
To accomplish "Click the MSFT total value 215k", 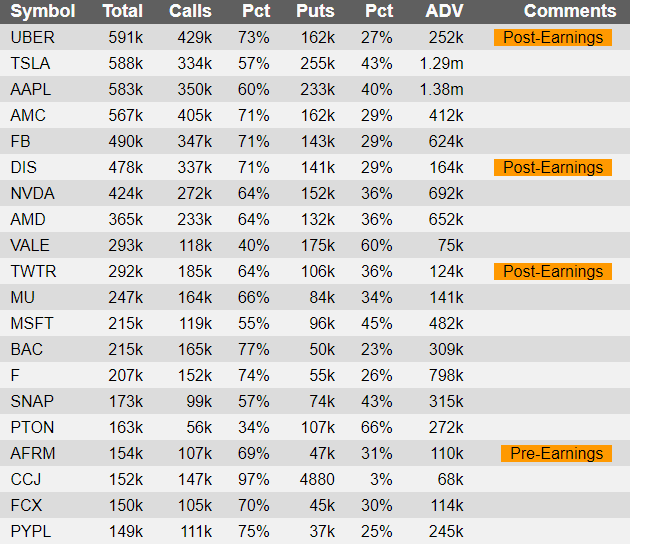I will pyautogui.click(x=125, y=324).
